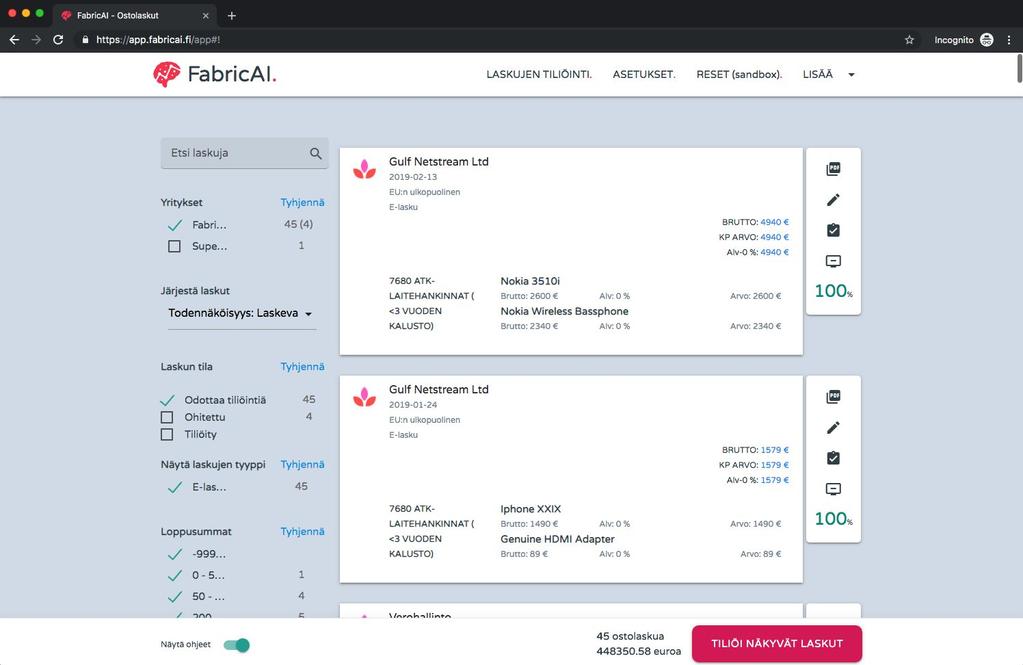The width and height of the screenshot is (1023, 665).
Task: Click Tyhjennä next to Loppusummat
Action: pyautogui.click(x=302, y=532)
